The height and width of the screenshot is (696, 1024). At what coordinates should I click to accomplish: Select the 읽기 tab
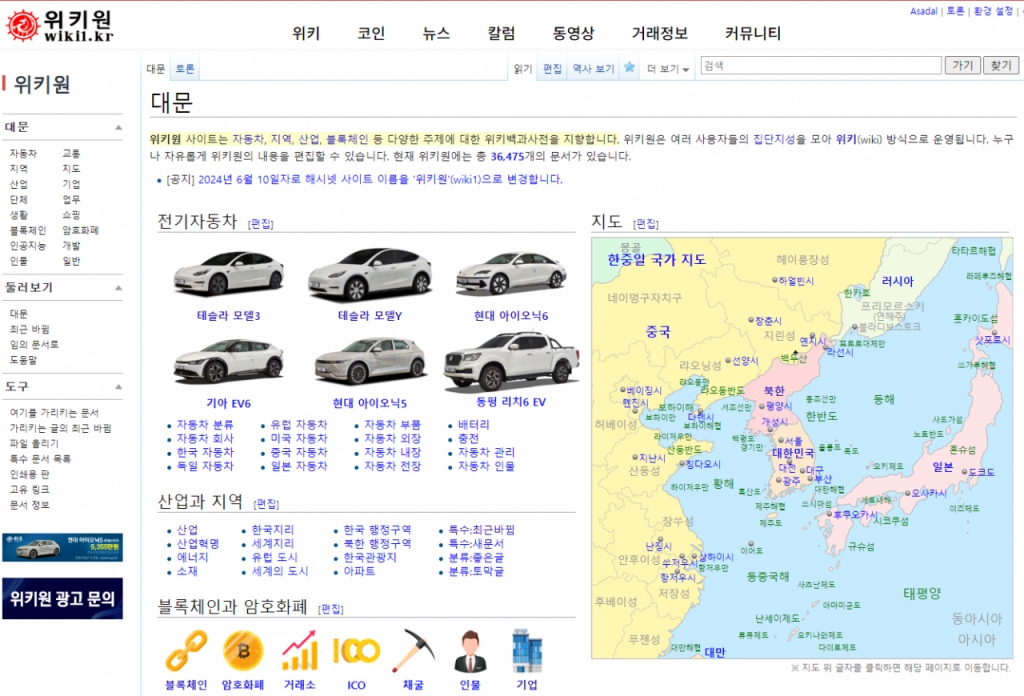[522, 68]
